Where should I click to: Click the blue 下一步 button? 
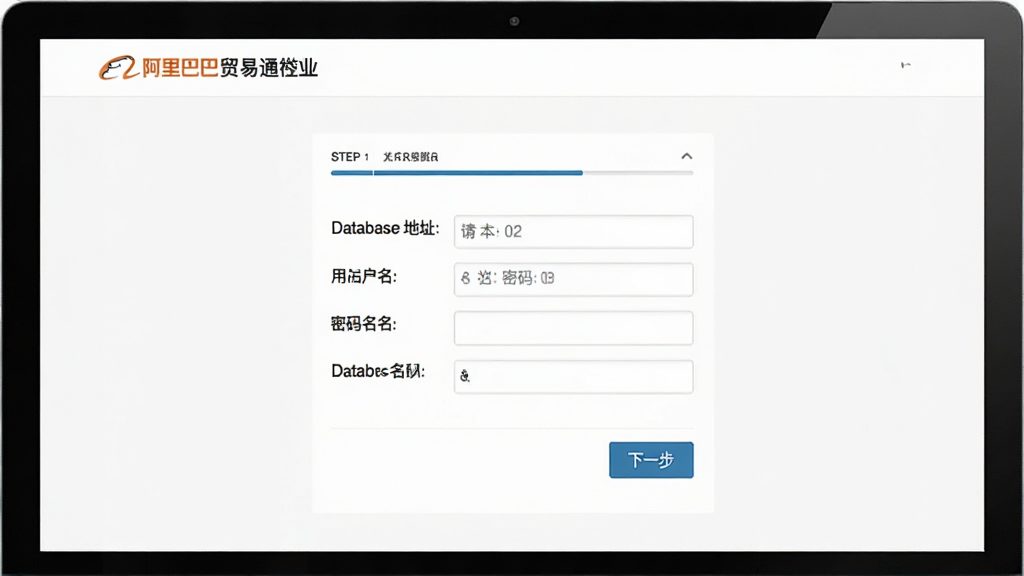point(651,460)
